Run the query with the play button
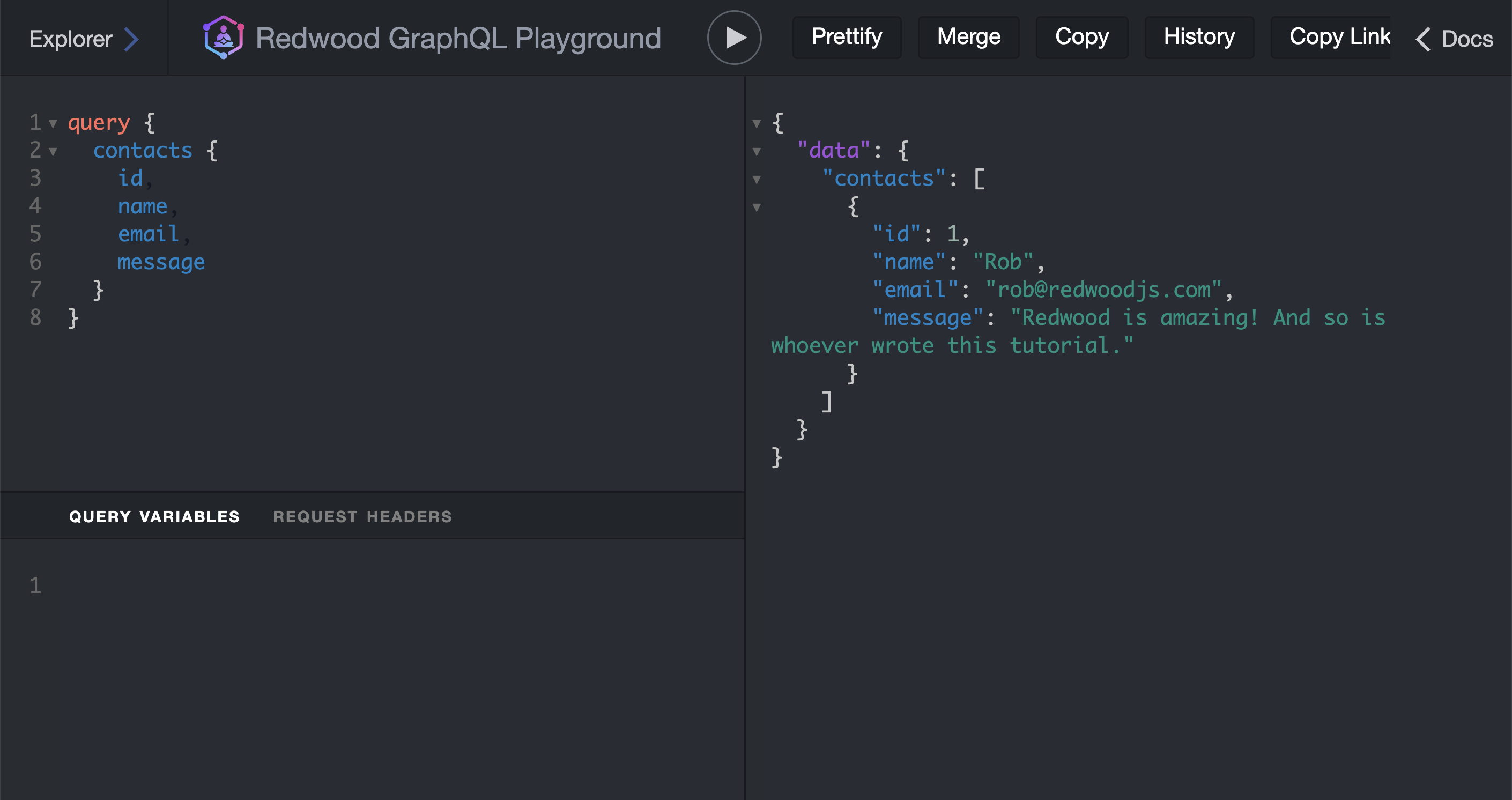The image size is (1512, 800). pos(733,38)
